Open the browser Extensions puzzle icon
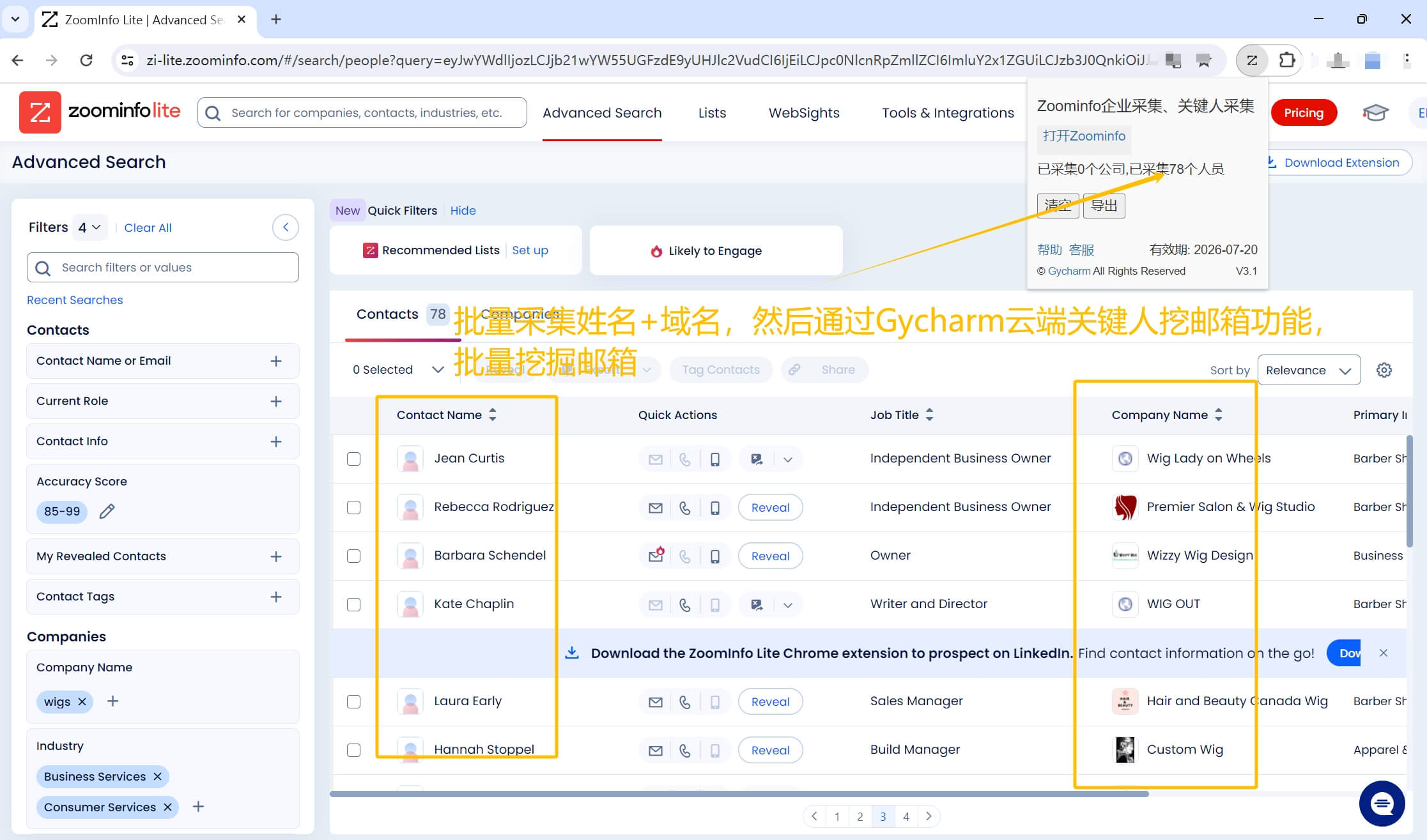1427x840 pixels. click(x=1286, y=60)
